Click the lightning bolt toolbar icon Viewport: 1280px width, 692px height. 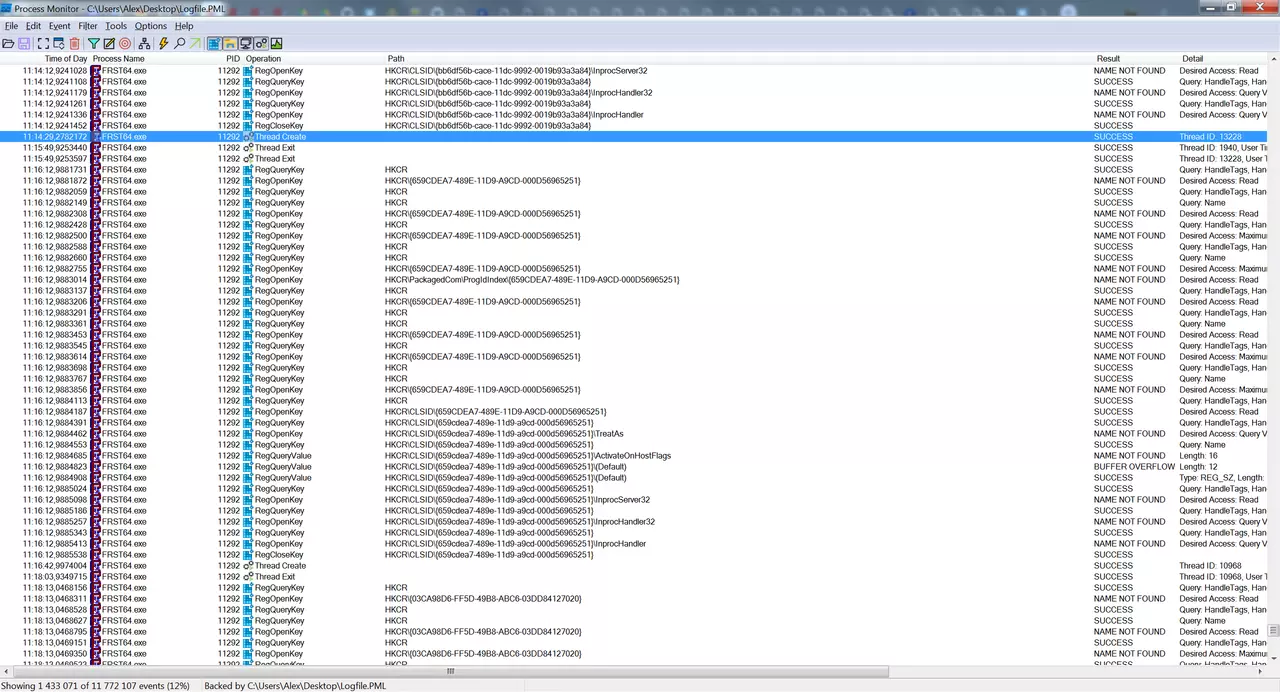[164, 44]
